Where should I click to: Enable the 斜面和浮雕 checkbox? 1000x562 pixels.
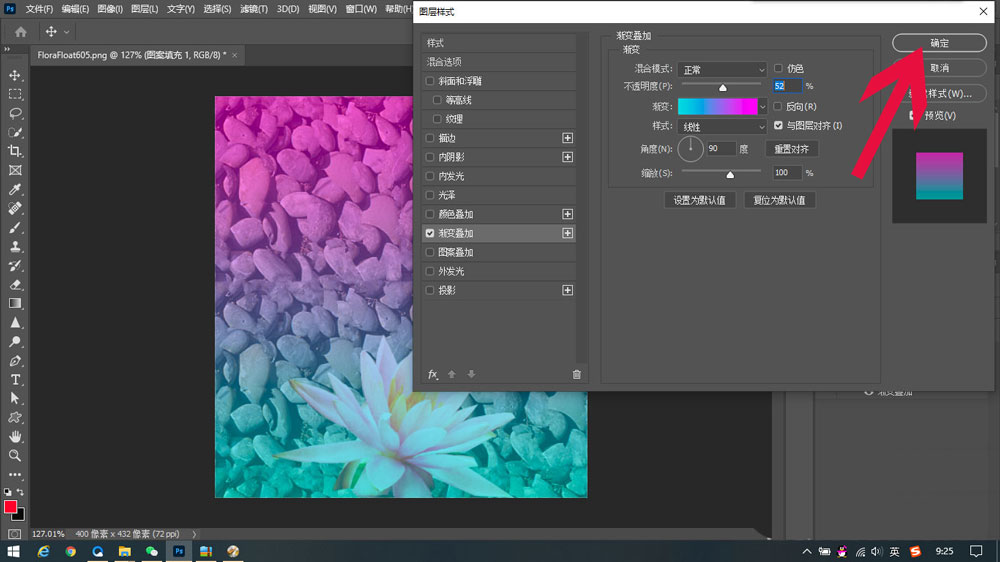click(x=430, y=81)
